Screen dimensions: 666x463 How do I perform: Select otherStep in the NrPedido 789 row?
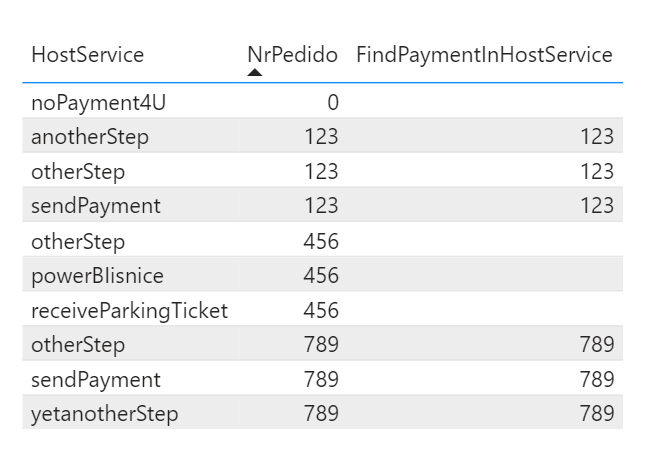78,344
